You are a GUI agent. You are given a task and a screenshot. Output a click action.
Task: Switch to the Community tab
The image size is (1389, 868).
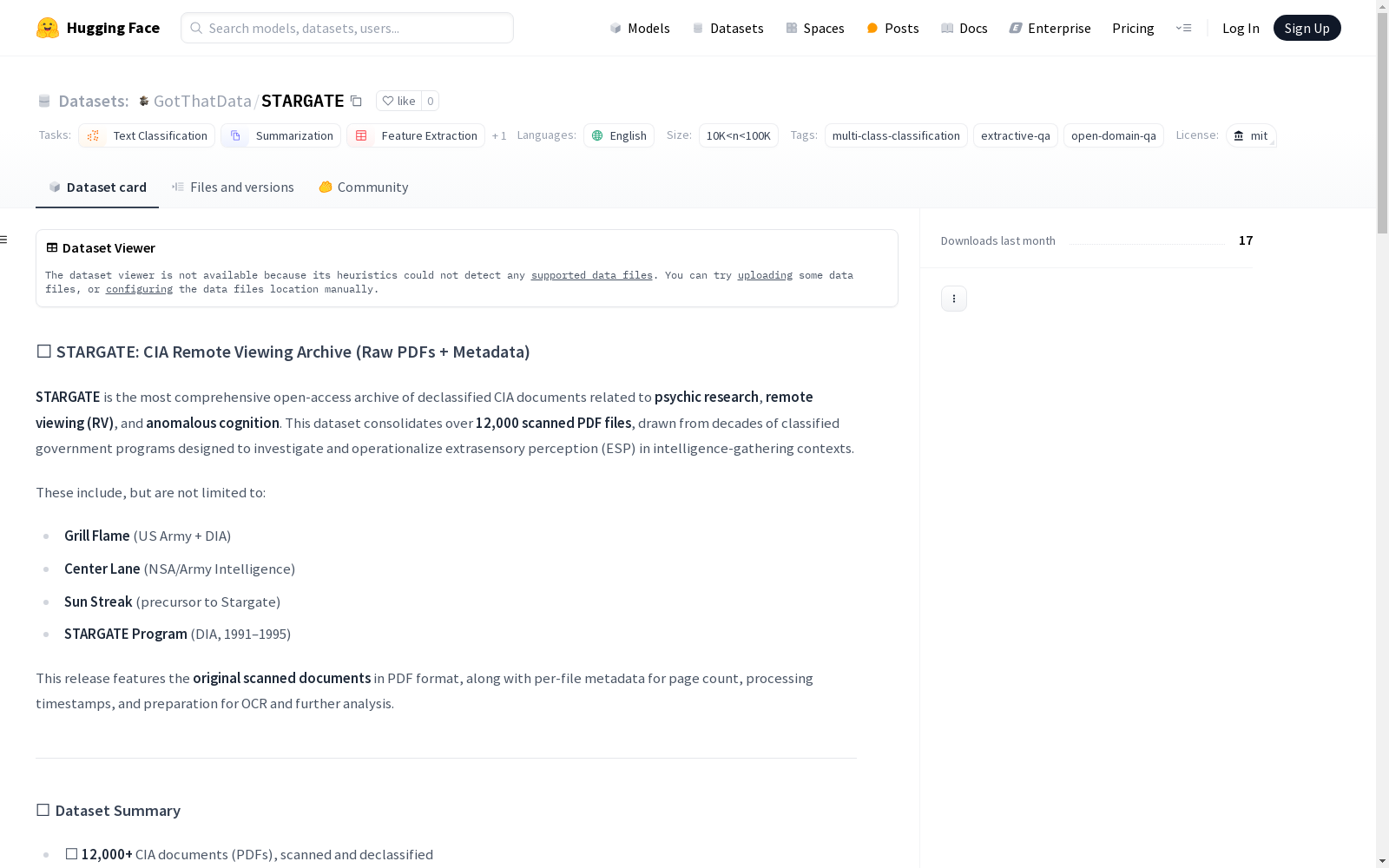(x=364, y=187)
